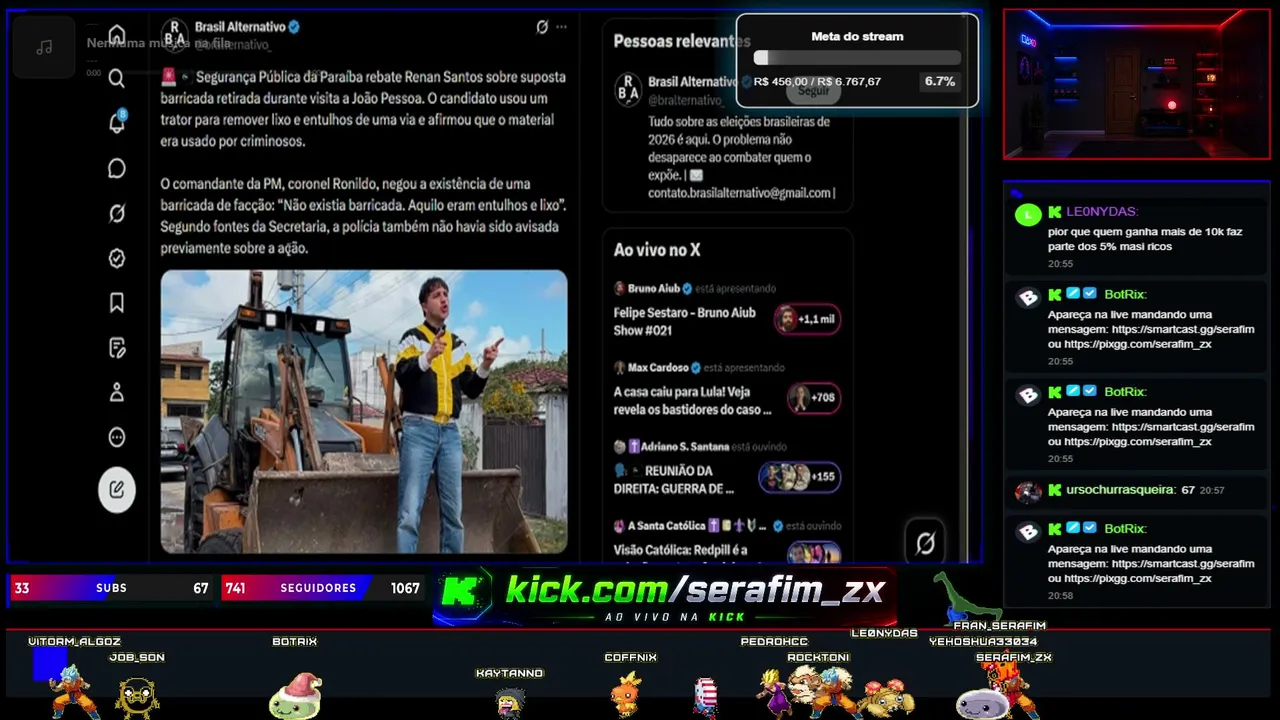Click the Seguir follow button

coord(813,90)
